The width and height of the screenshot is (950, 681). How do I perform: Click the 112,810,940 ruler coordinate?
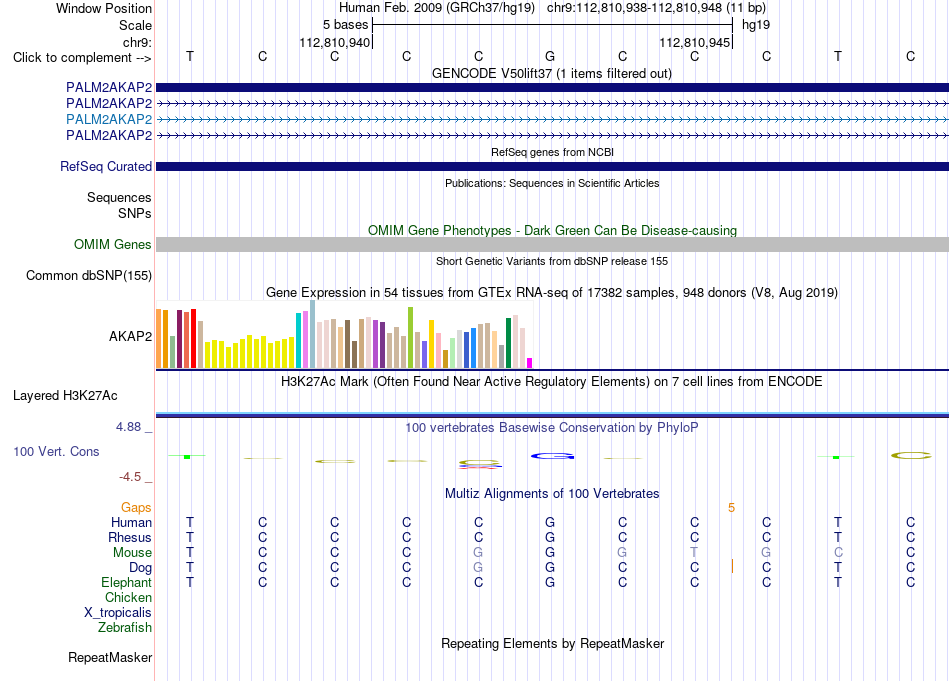(334, 42)
